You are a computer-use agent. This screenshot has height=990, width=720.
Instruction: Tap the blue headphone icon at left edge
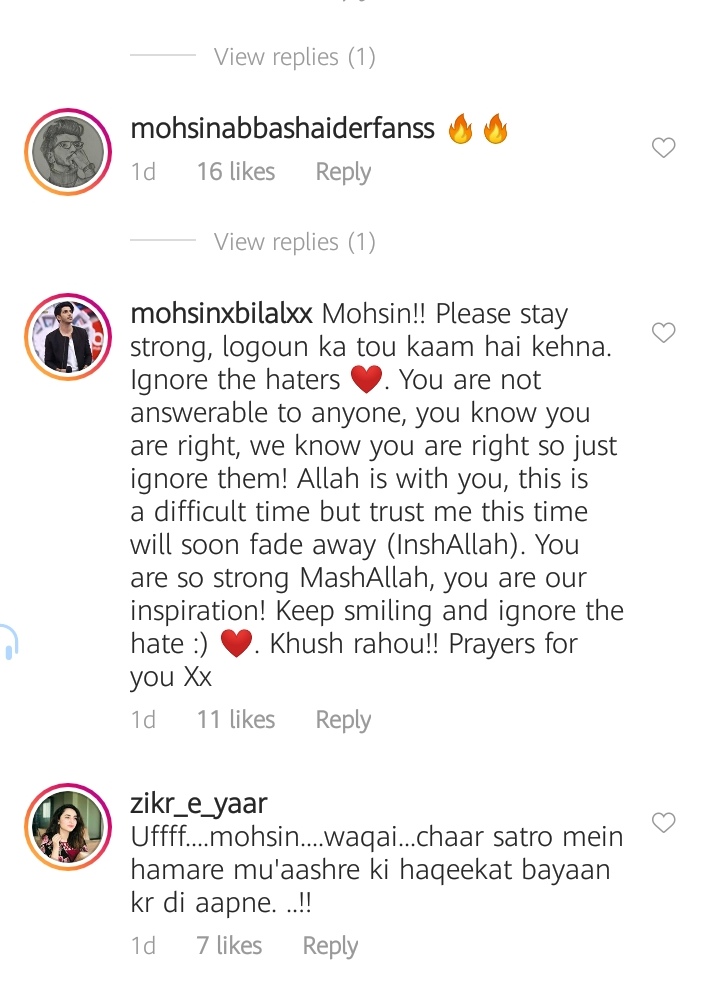point(9,641)
